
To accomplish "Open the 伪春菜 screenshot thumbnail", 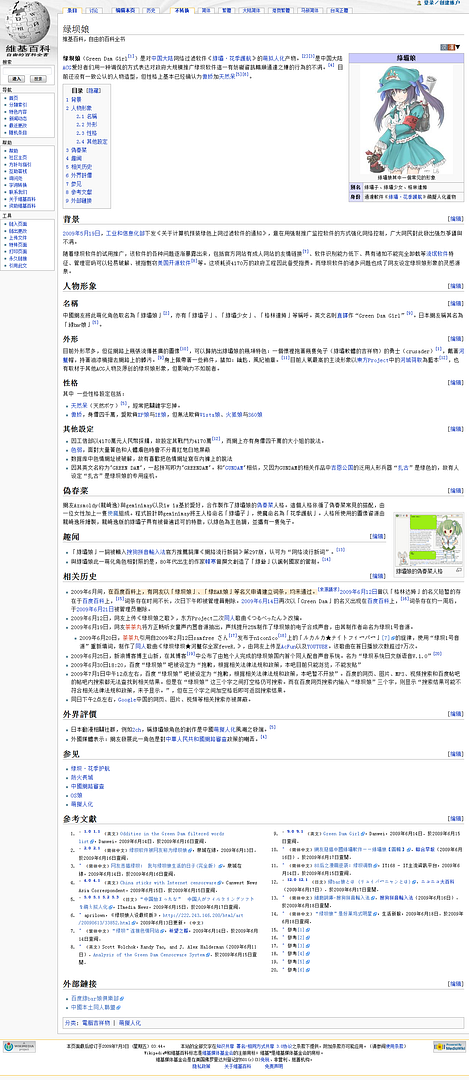I will (428, 541).
